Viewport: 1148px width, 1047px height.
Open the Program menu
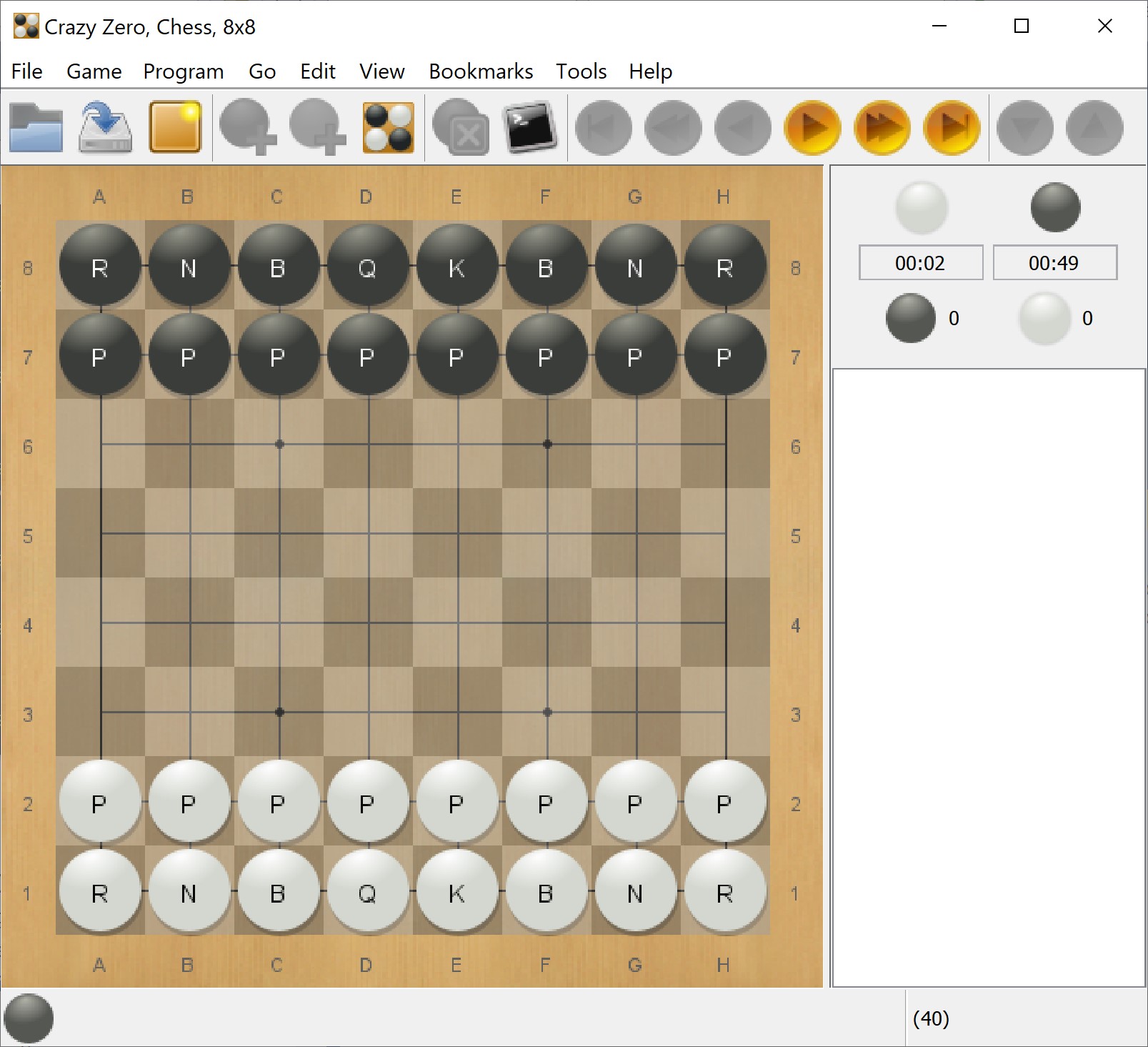pos(184,71)
